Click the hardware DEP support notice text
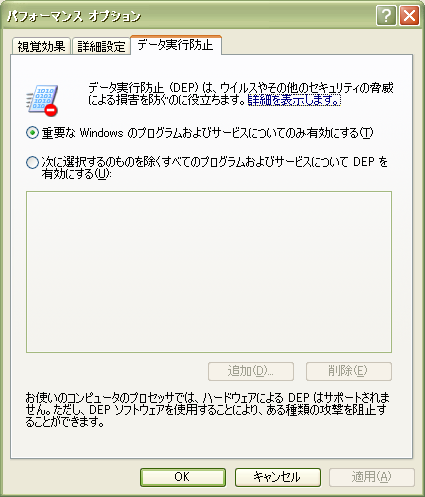The width and height of the screenshot is (425, 497). (x=207, y=410)
